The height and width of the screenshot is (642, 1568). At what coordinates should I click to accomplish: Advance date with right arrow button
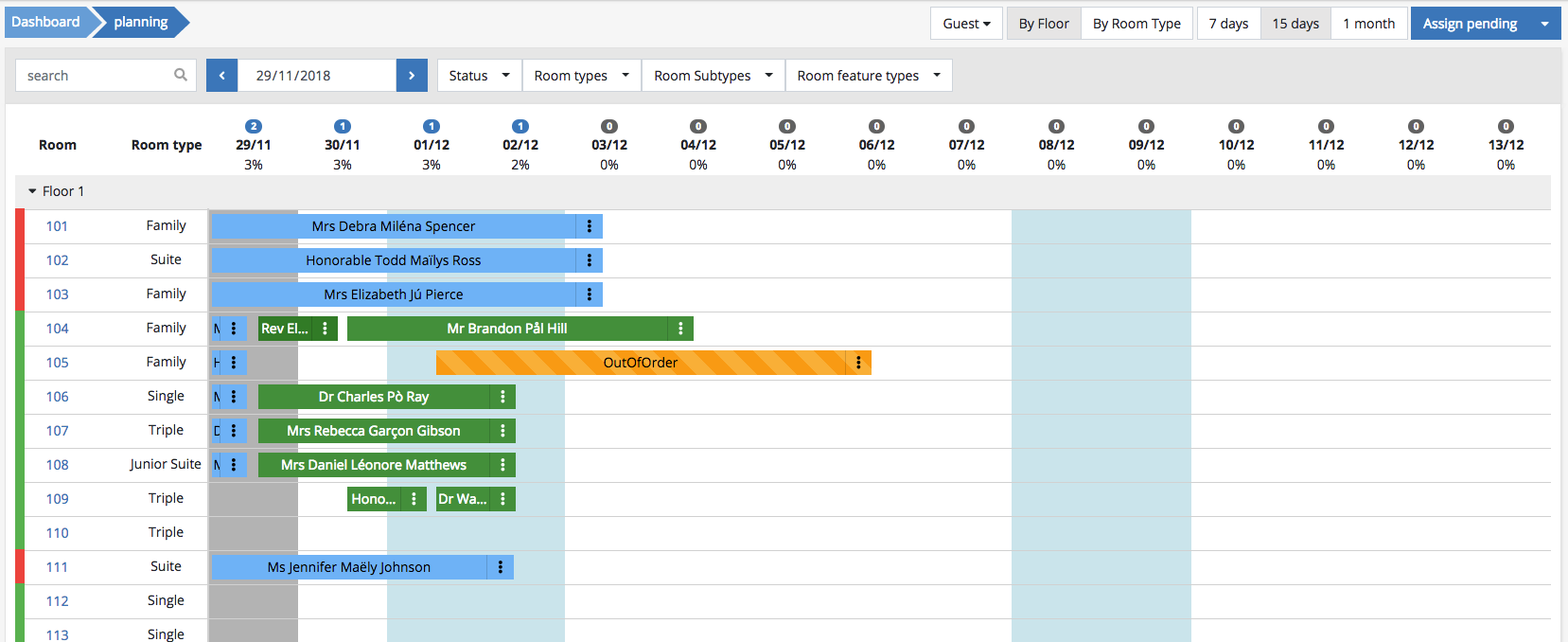point(412,76)
